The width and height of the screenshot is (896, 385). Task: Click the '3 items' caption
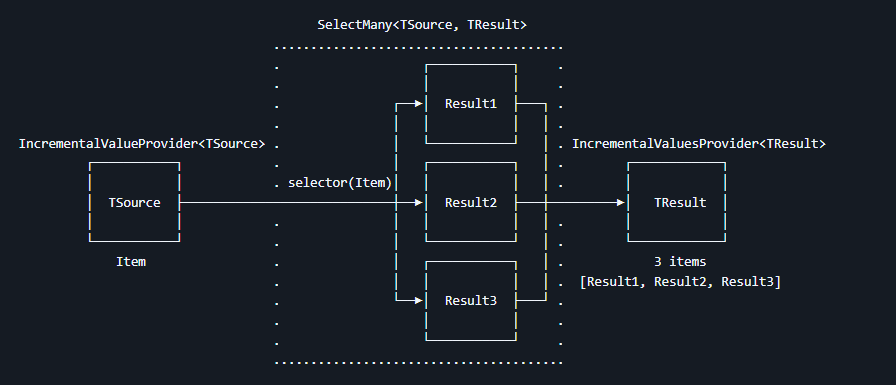[x=680, y=262]
